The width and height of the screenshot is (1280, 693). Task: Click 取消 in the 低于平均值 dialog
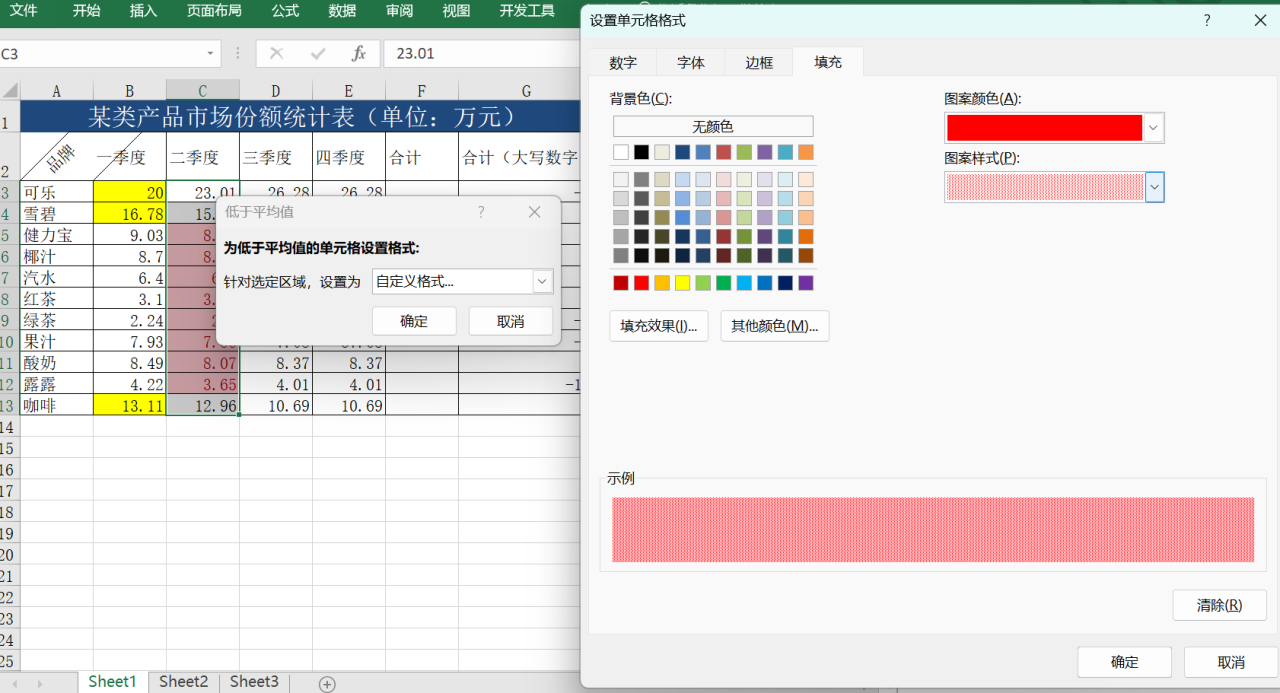[x=510, y=321]
